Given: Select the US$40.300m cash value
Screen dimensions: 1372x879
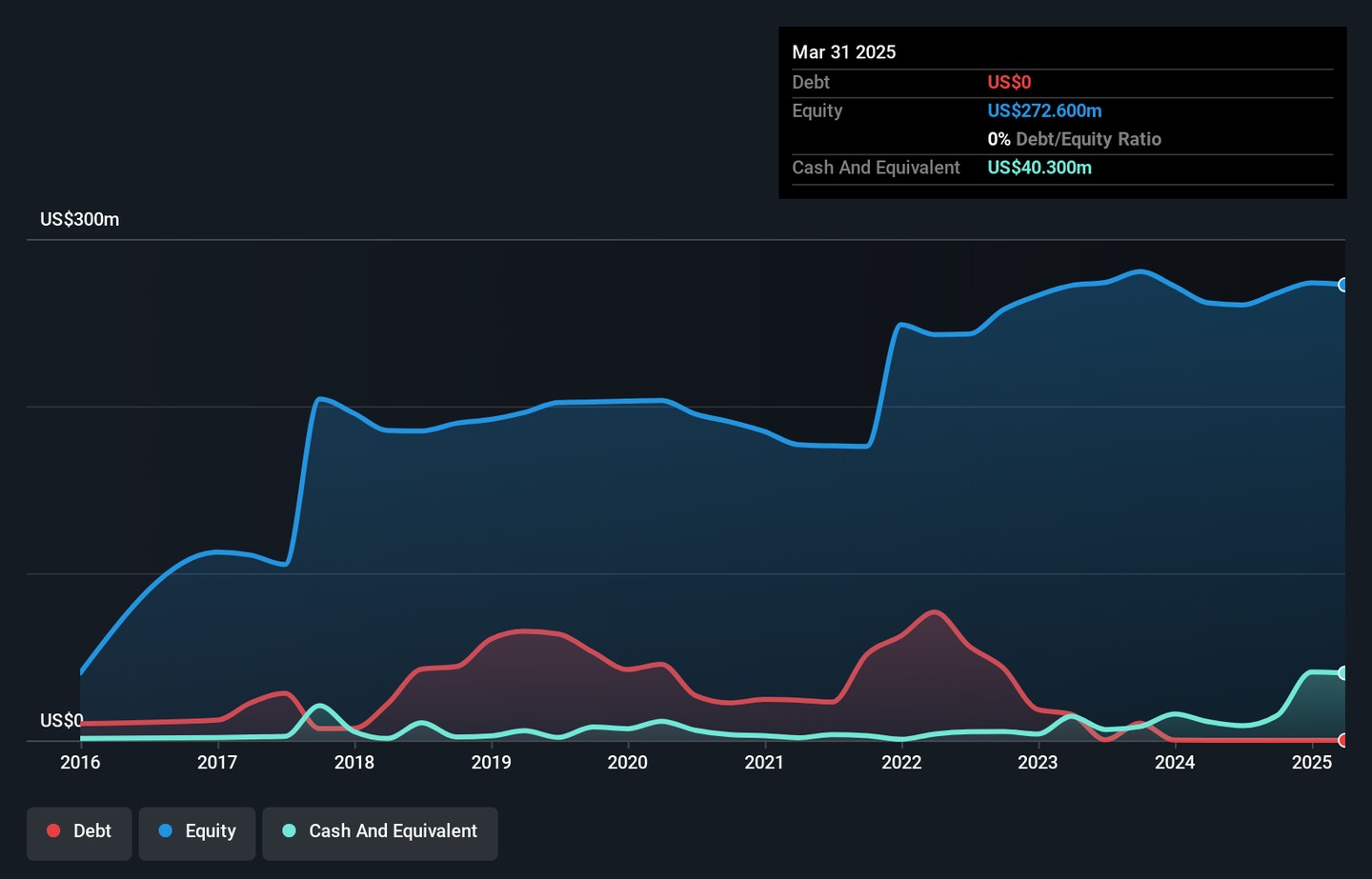Looking at the screenshot, I should tap(1039, 168).
